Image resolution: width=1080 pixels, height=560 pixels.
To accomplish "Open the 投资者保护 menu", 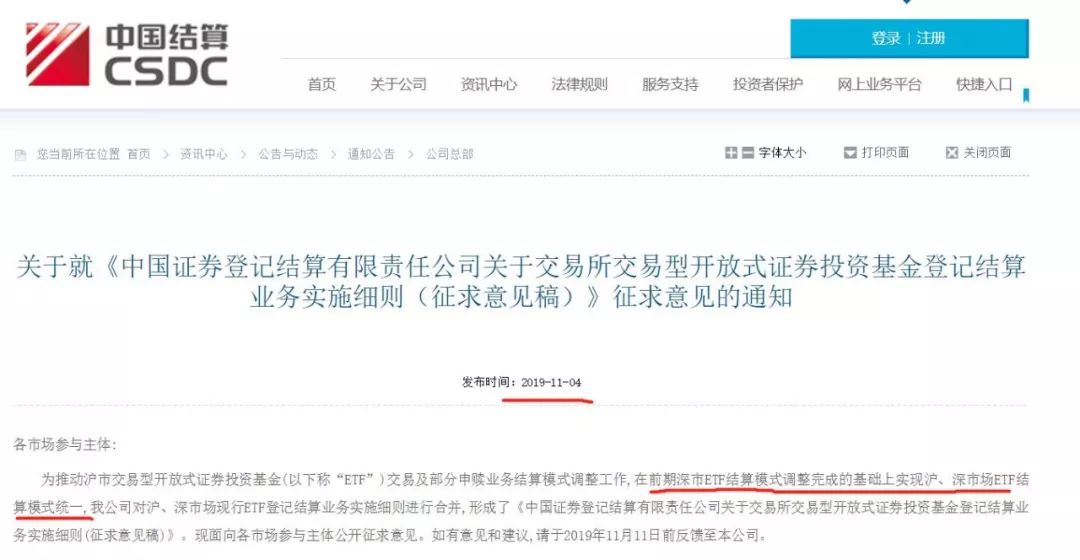I will coord(768,84).
